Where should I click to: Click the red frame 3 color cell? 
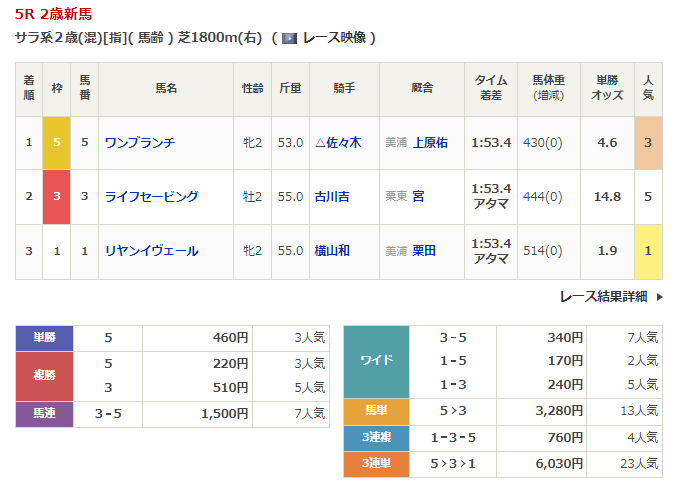pos(57,197)
